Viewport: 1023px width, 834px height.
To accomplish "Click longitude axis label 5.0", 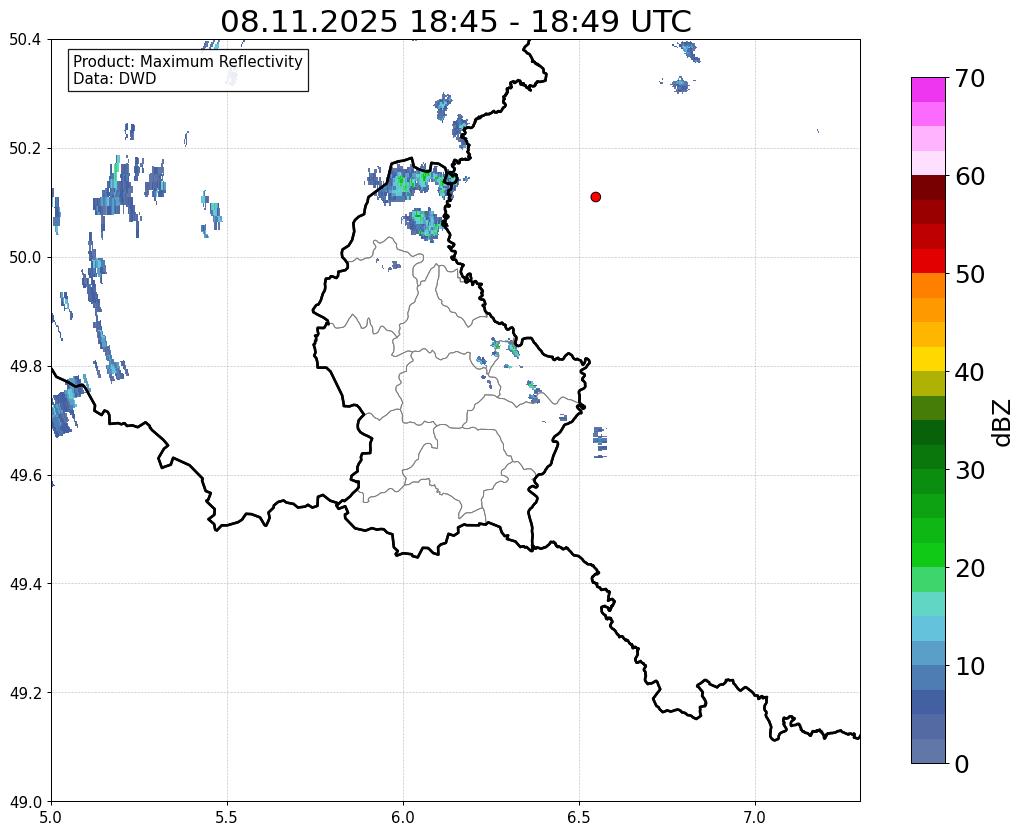I will tap(51, 817).
